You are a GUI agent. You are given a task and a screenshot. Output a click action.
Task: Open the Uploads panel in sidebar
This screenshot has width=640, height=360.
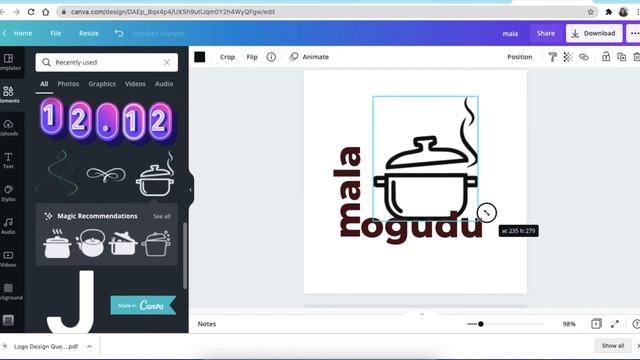(x=9, y=128)
